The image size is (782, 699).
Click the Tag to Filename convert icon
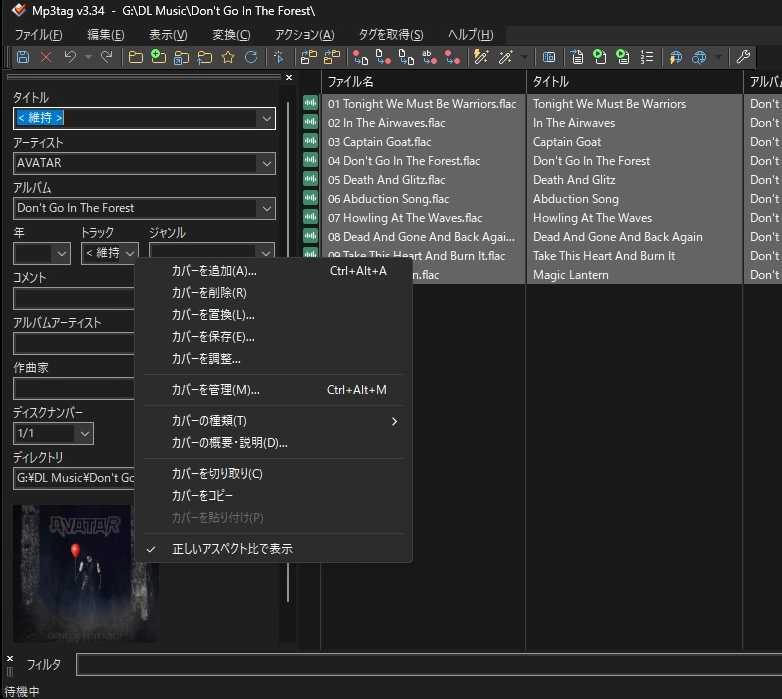361,57
